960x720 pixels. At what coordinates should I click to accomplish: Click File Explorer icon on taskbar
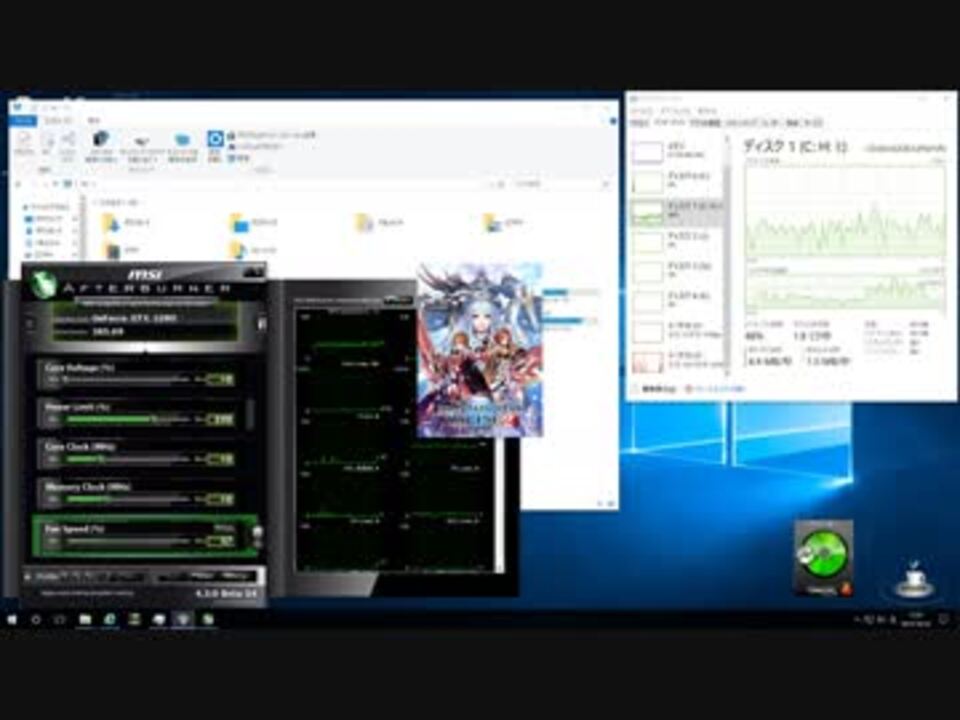(85, 620)
